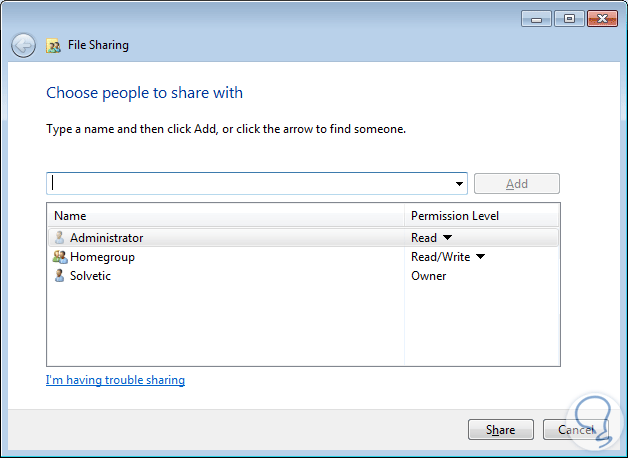Focus the name text input field
Viewport: 628px width, 458px height.
point(250,184)
